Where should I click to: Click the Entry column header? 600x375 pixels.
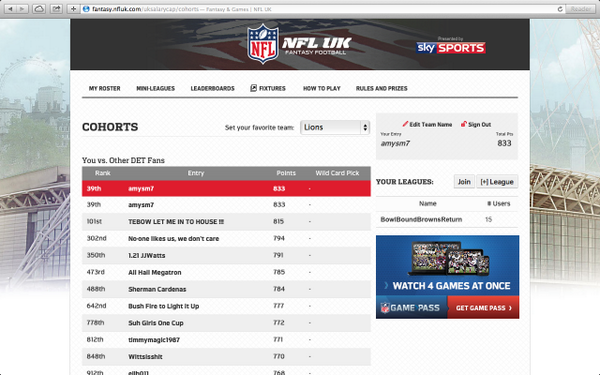coord(196,173)
